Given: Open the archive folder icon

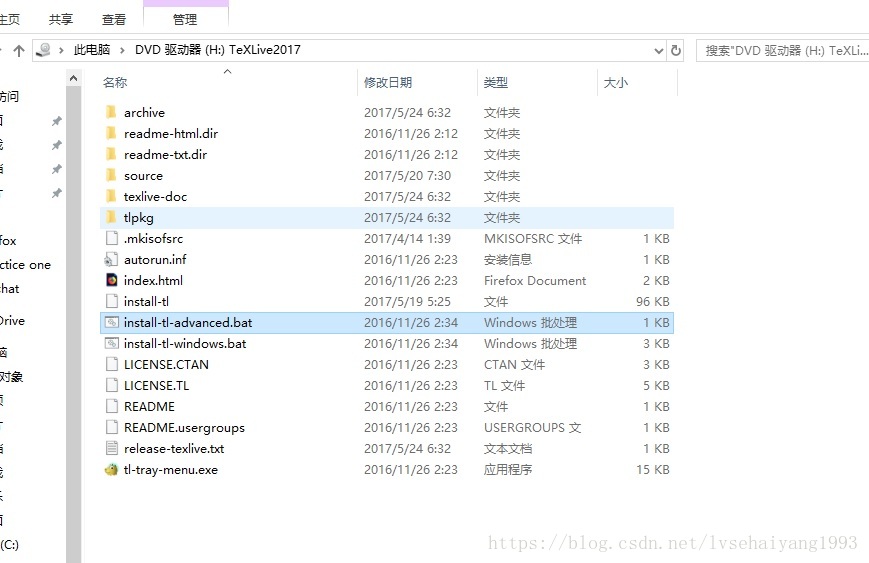Looking at the screenshot, I should click(x=111, y=112).
